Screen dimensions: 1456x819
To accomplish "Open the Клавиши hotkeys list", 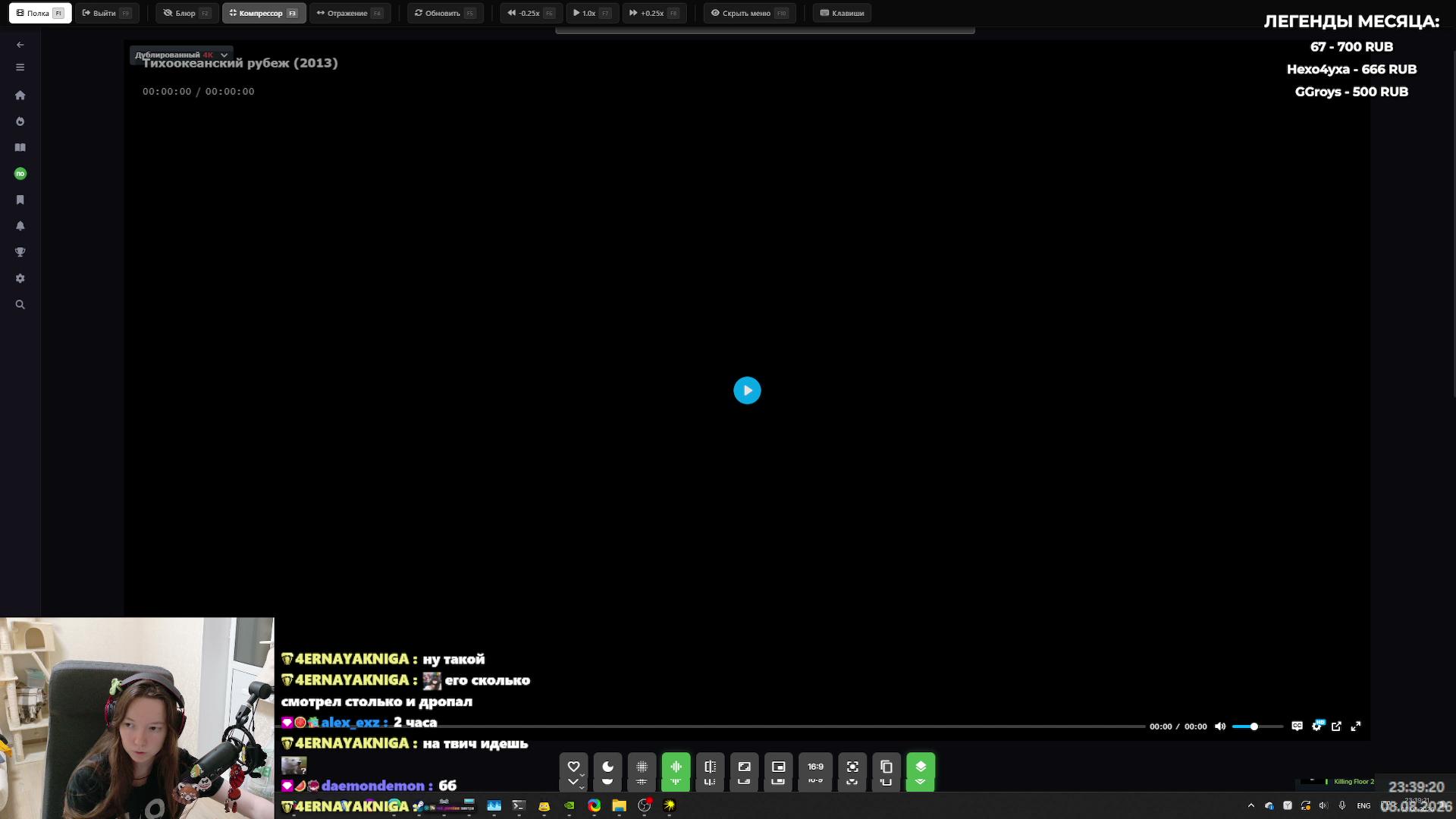I will (842, 13).
